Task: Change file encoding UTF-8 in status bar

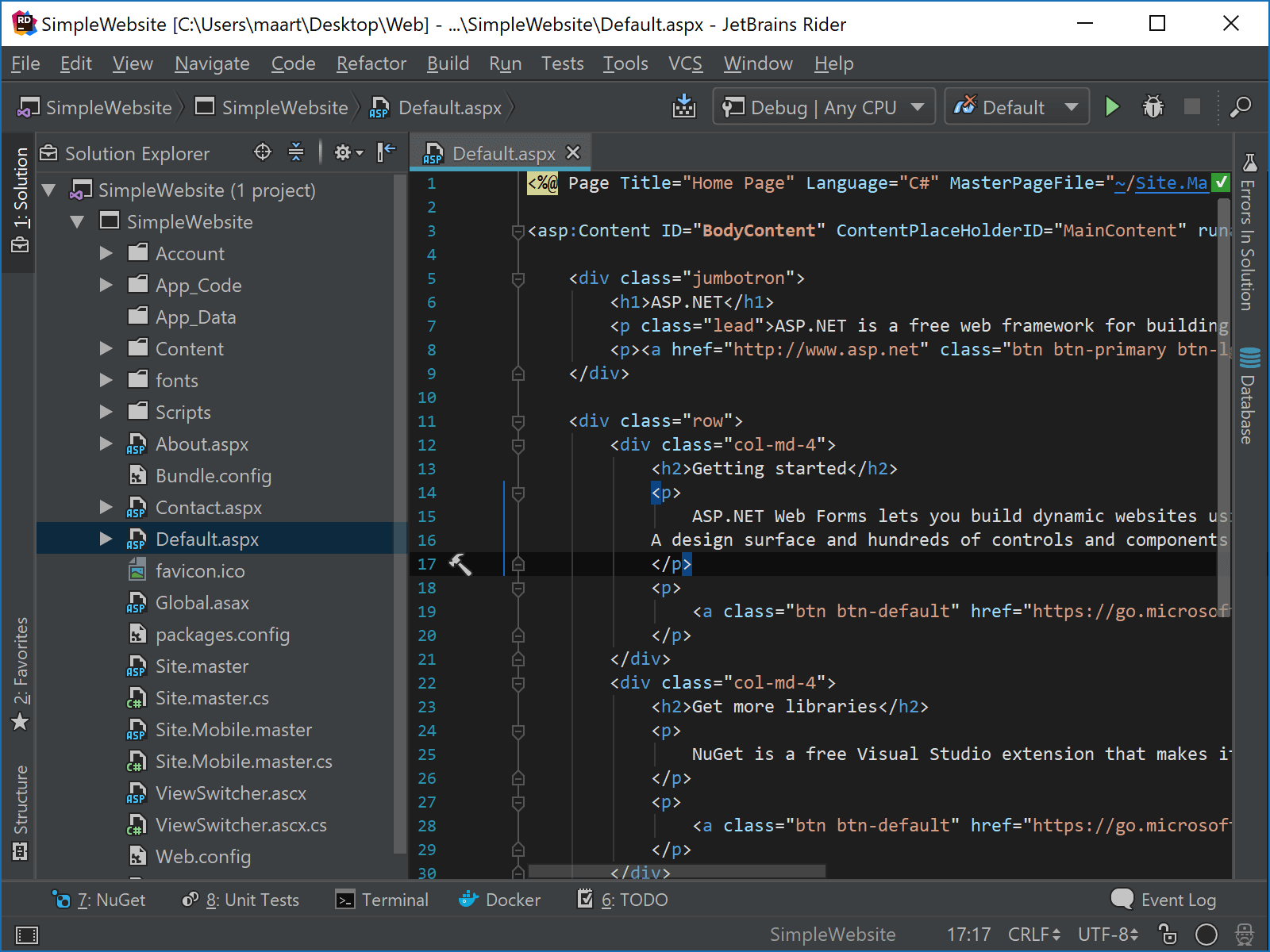Action: 1108,935
